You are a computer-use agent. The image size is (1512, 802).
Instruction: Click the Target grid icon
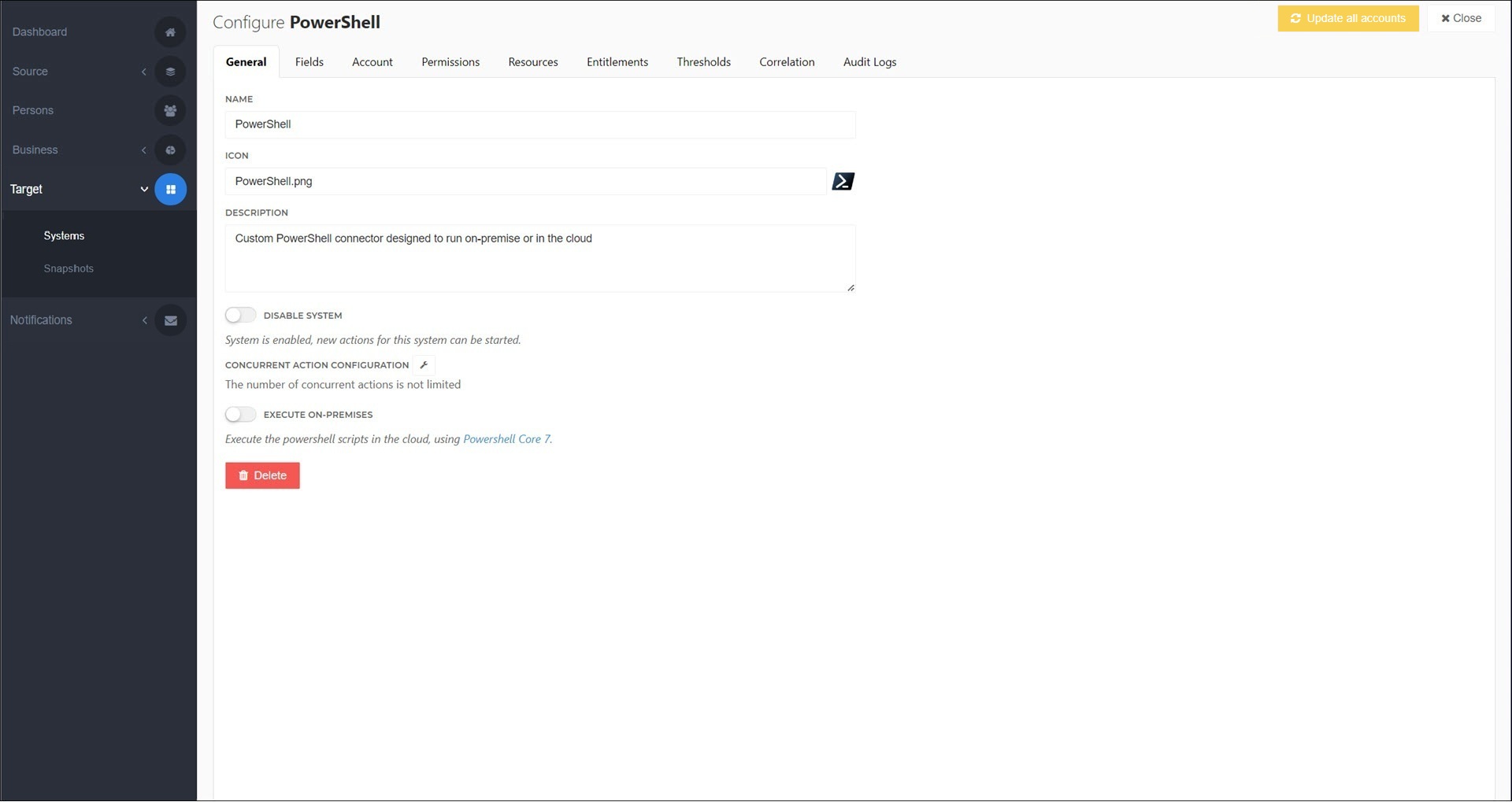pos(170,190)
